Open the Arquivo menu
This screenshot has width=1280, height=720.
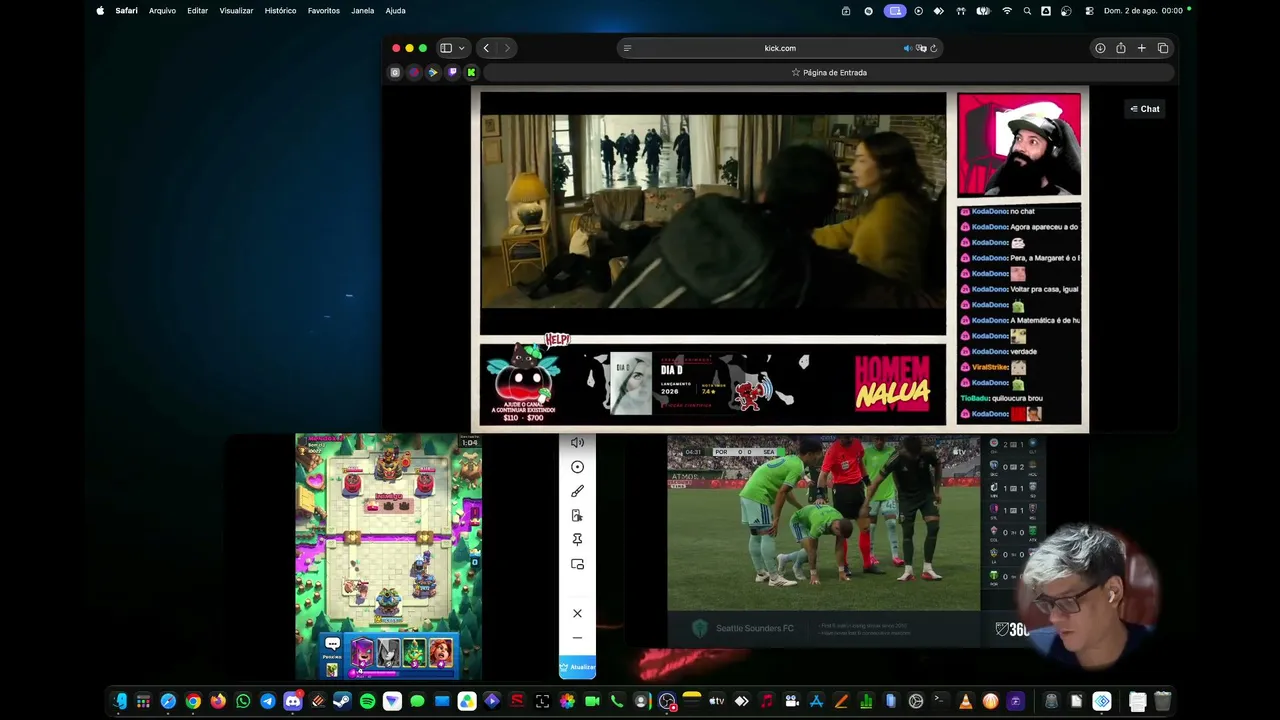162,11
